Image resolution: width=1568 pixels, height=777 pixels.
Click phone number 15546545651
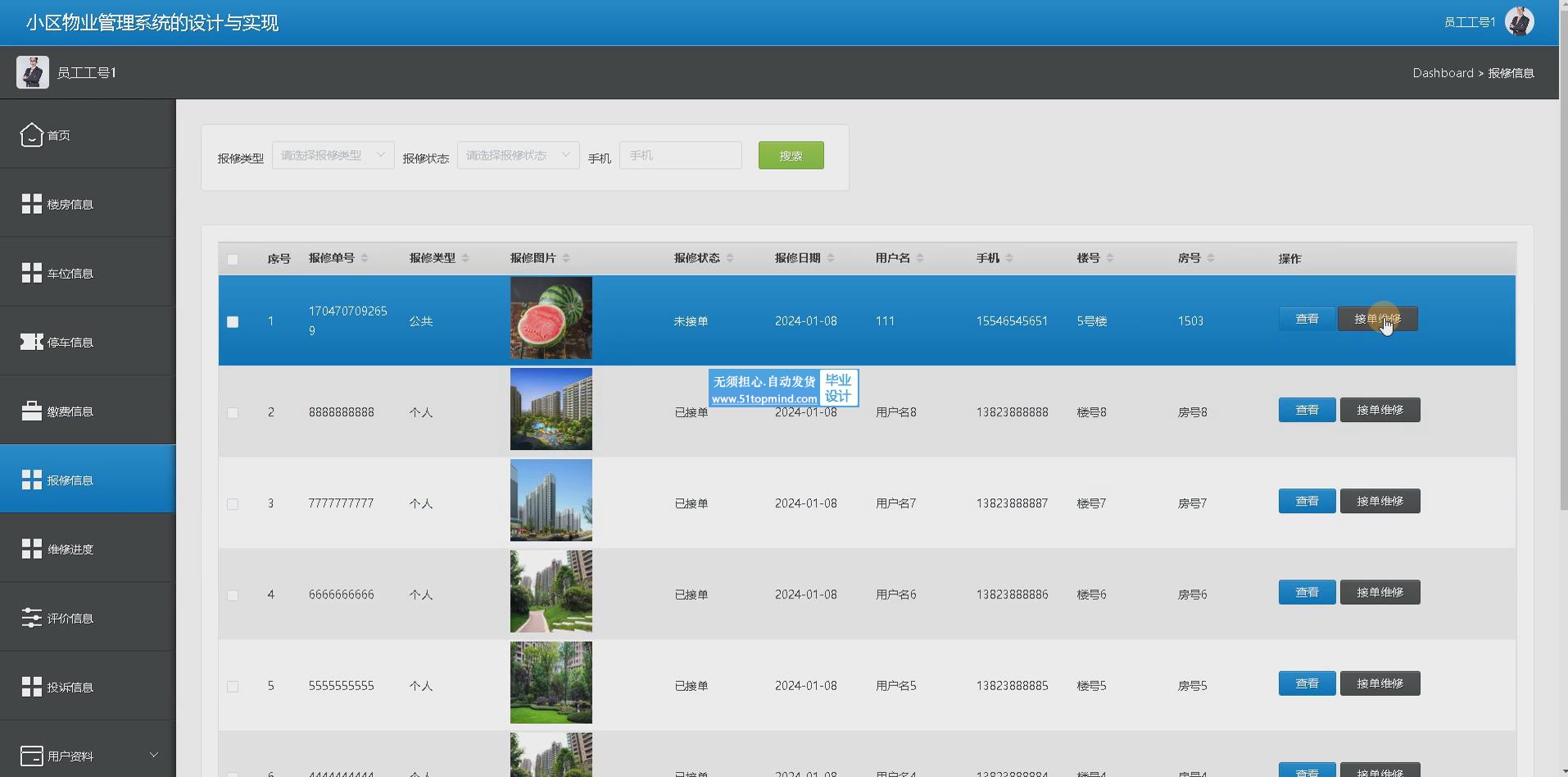pyautogui.click(x=1012, y=321)
